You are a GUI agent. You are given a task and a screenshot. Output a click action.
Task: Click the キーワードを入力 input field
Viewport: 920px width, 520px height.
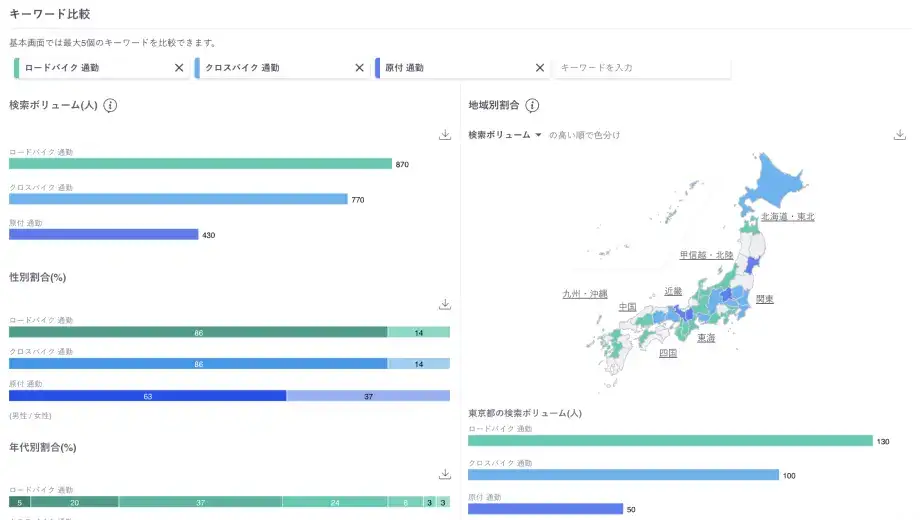point(642,68)
